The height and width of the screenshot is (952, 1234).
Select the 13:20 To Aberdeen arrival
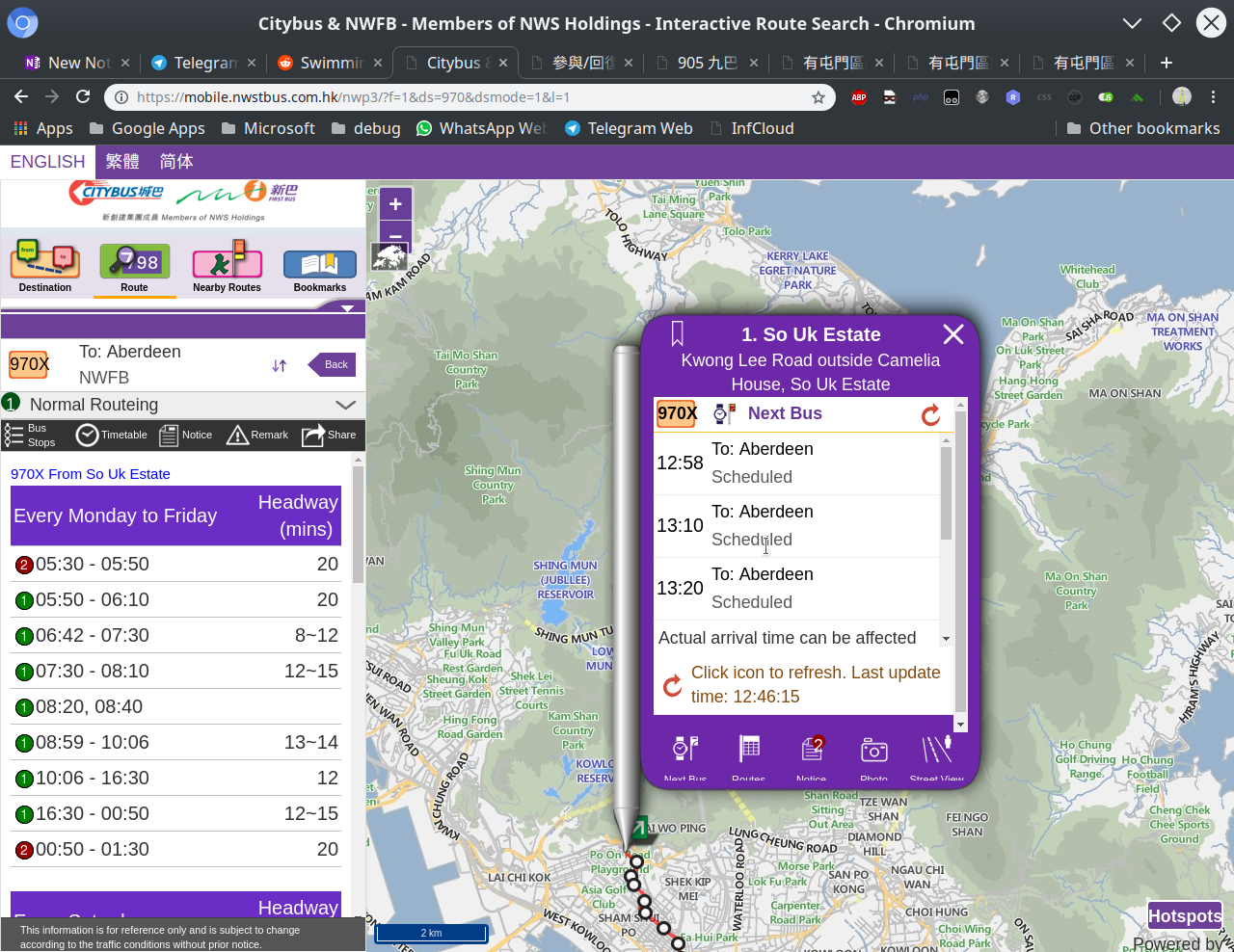(796, 589)
